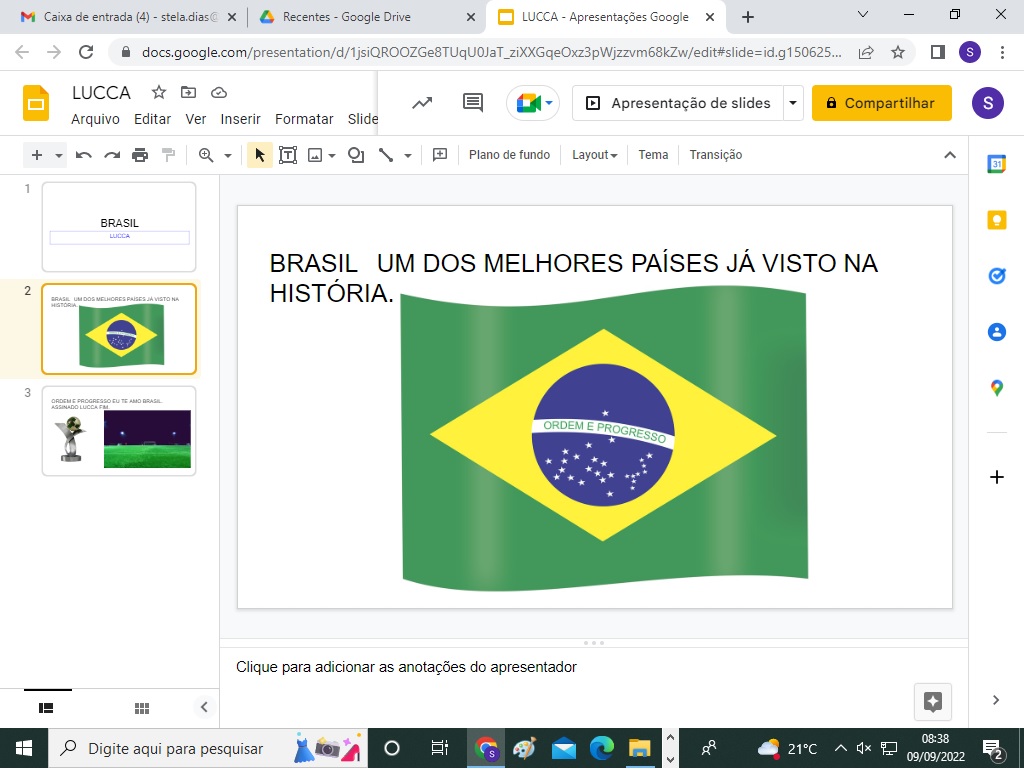Bookmark this page with the star icon

898,52
